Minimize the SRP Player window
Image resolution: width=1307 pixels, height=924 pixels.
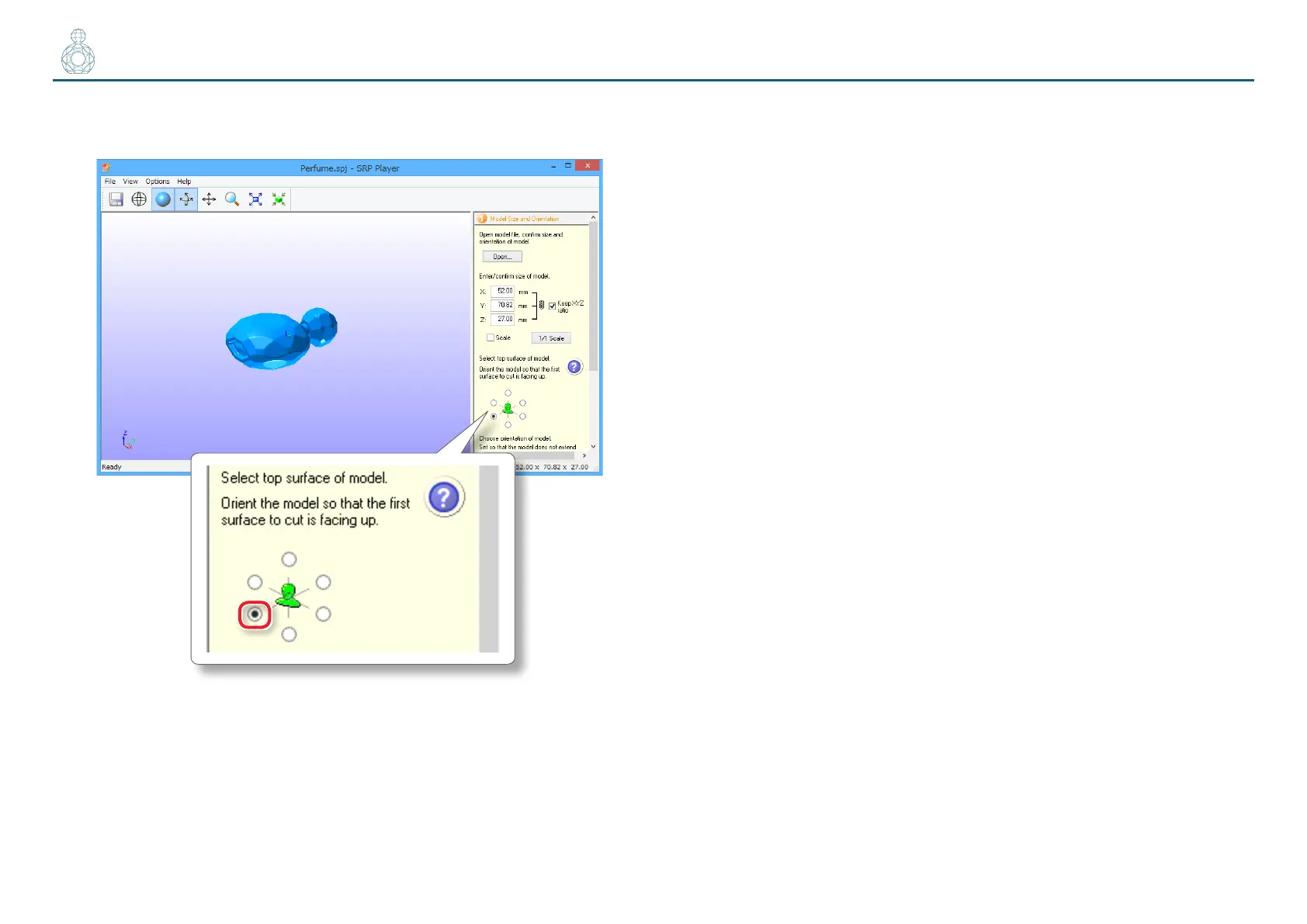(x=553, y=167)
